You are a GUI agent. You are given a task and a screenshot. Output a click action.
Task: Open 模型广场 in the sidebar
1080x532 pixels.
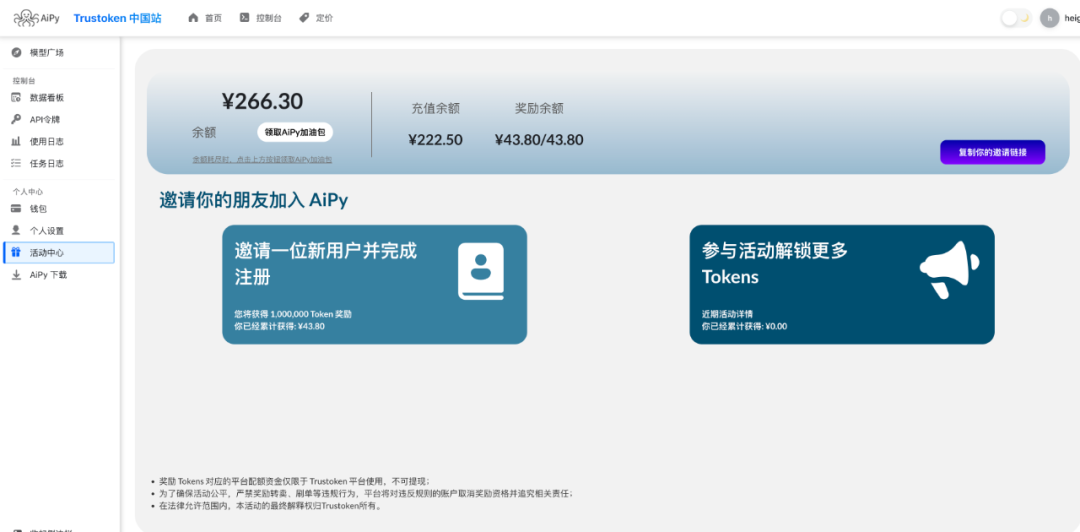tap(47, 53)
